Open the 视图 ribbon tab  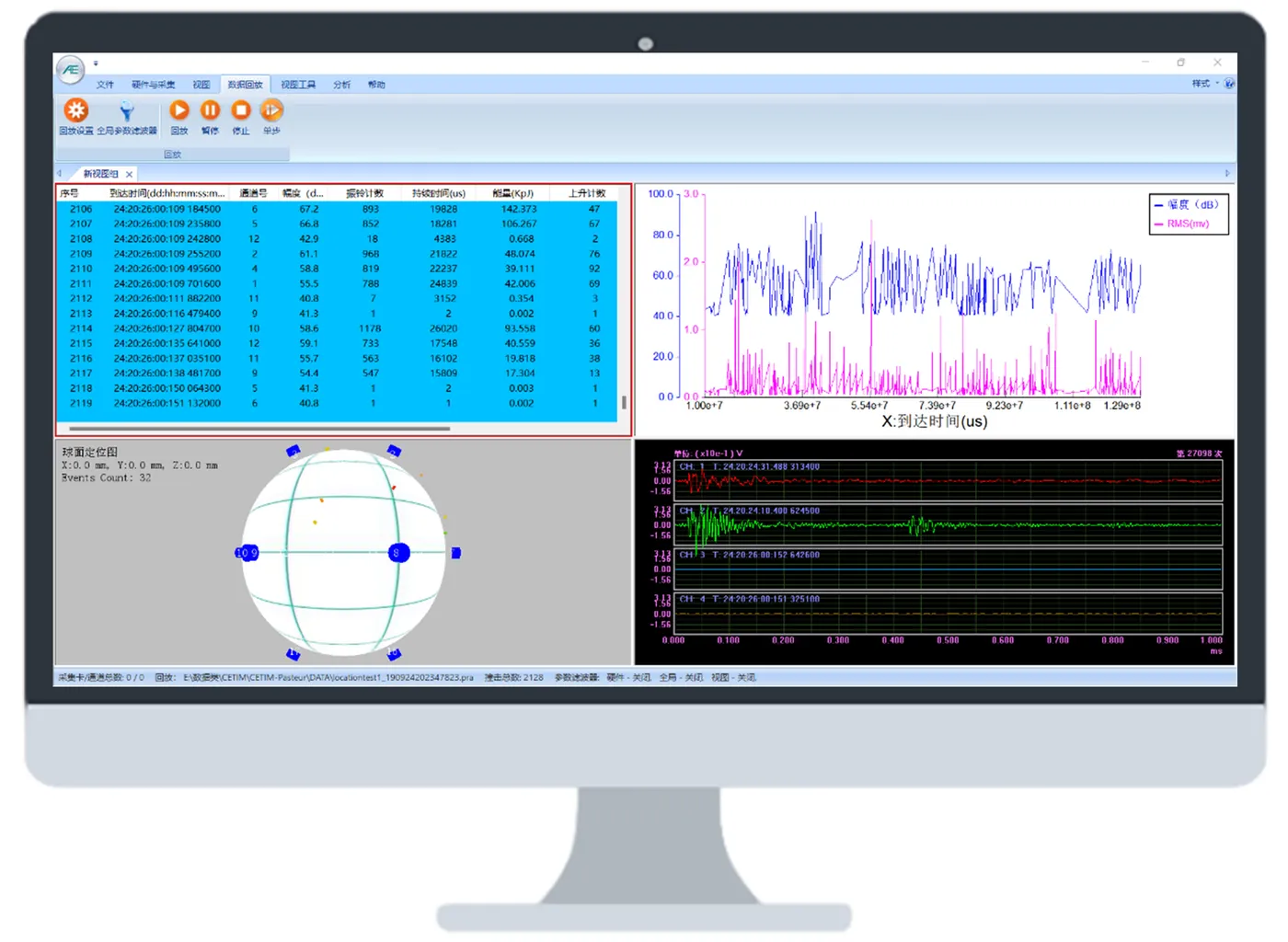(201, 85)
